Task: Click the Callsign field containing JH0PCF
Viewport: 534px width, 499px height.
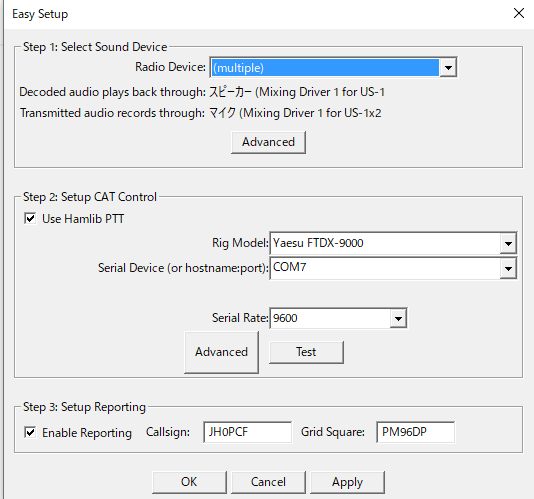Action: coord(247,432)
